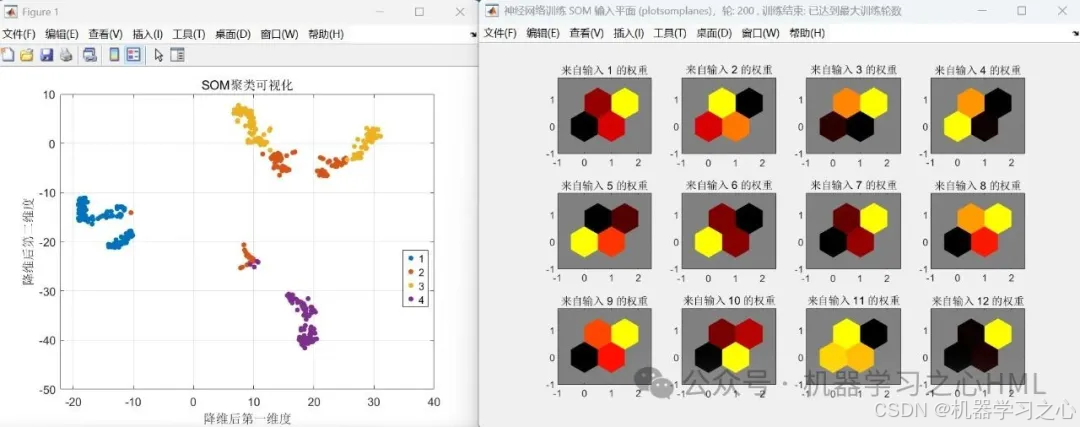Open 文件(F) menu in Figure 1
1080x427 pixels.
point(19,34)
